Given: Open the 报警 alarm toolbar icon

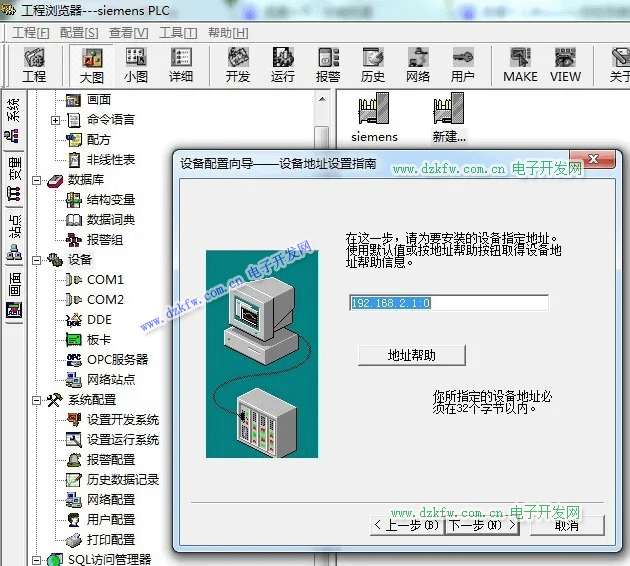Looking at the screenshot, I should (328, 65).
